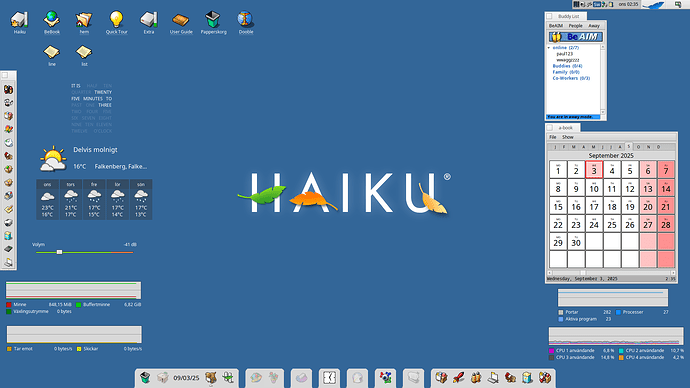Click the clock icon in the bottom dock
Screen dimensions: 690x388
pyautogui.click(x=329, y=377)
